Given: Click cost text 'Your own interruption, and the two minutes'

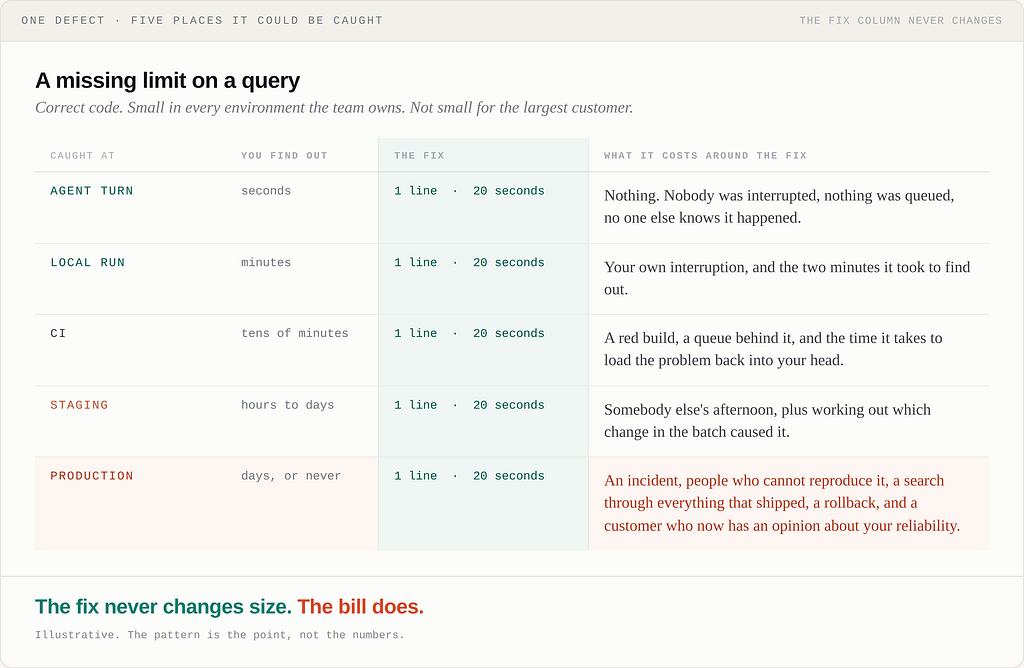Looking at the screenshot, I should pos(787,278).
